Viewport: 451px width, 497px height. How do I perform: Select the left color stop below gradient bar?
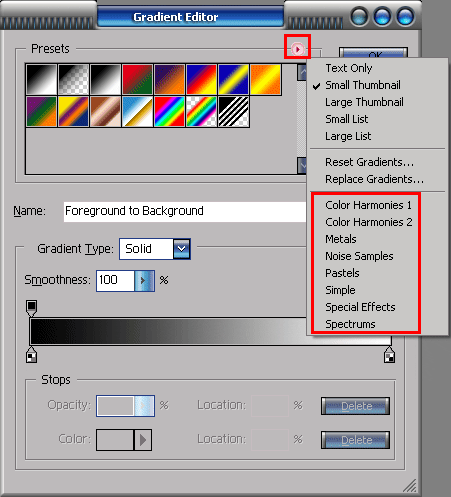coord(32,355)
